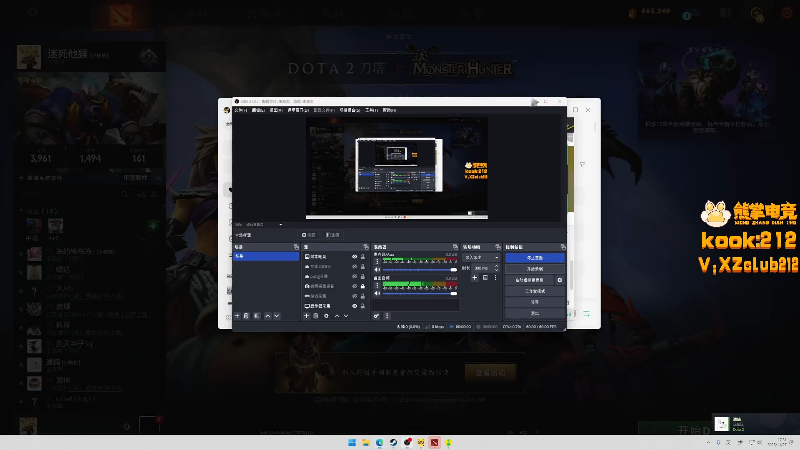This screenshot has width=800, height=450.
Task: Open the fade transition type dropdown
Action: (x=481, y=258)
